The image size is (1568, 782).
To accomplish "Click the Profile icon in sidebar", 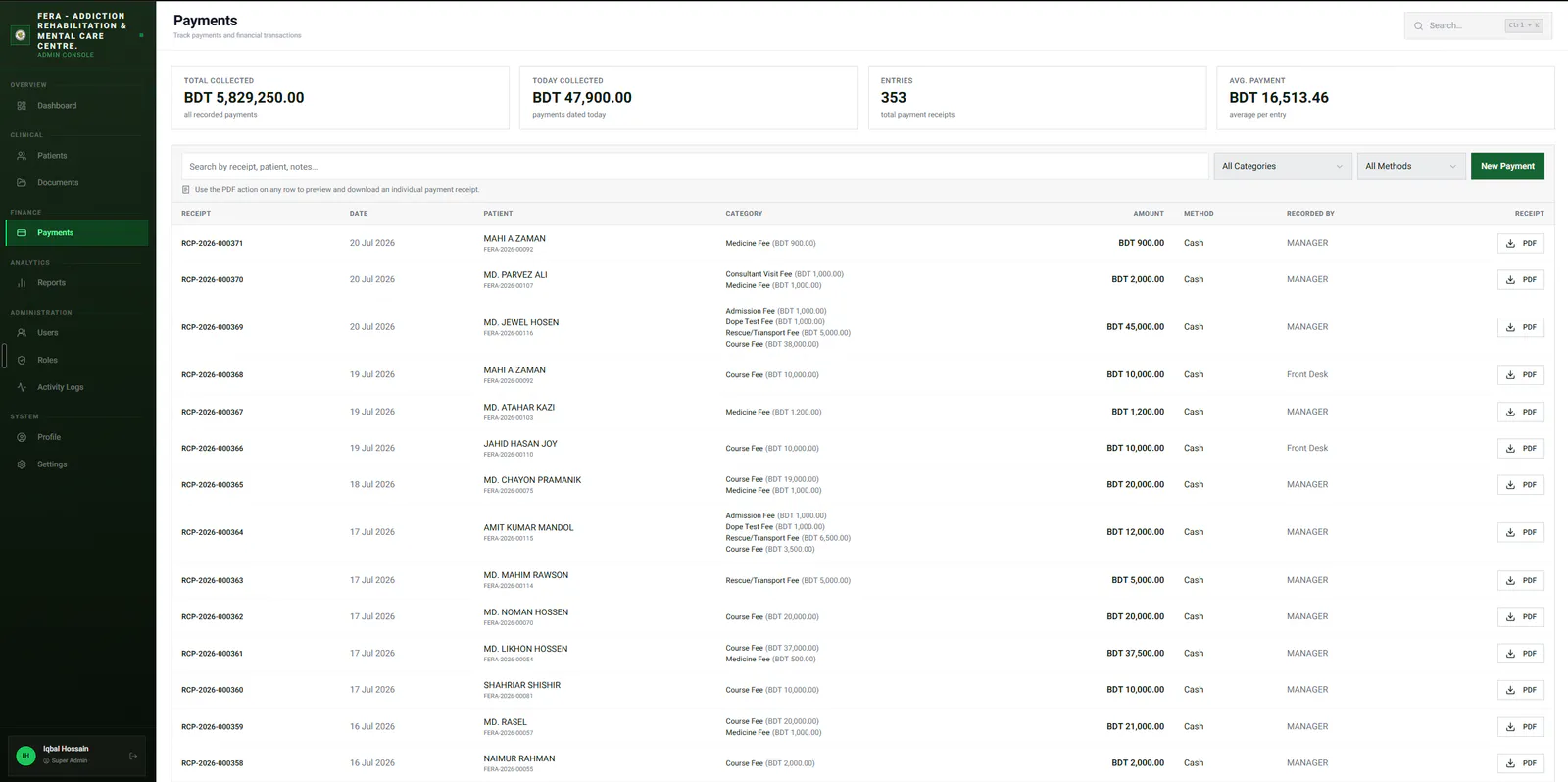I will [x=22, y=438].
